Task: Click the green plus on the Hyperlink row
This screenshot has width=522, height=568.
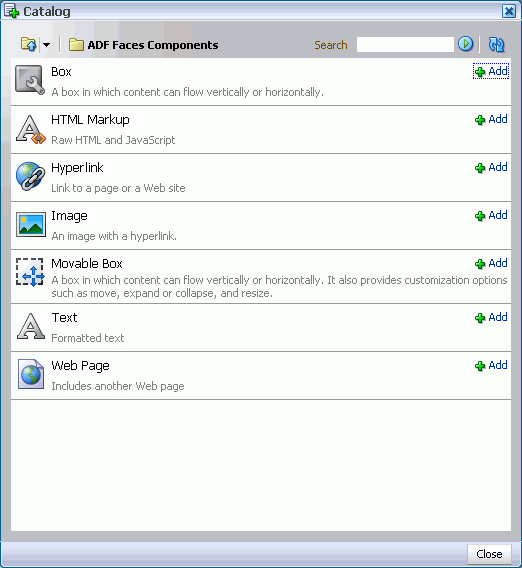Action: 480,168
